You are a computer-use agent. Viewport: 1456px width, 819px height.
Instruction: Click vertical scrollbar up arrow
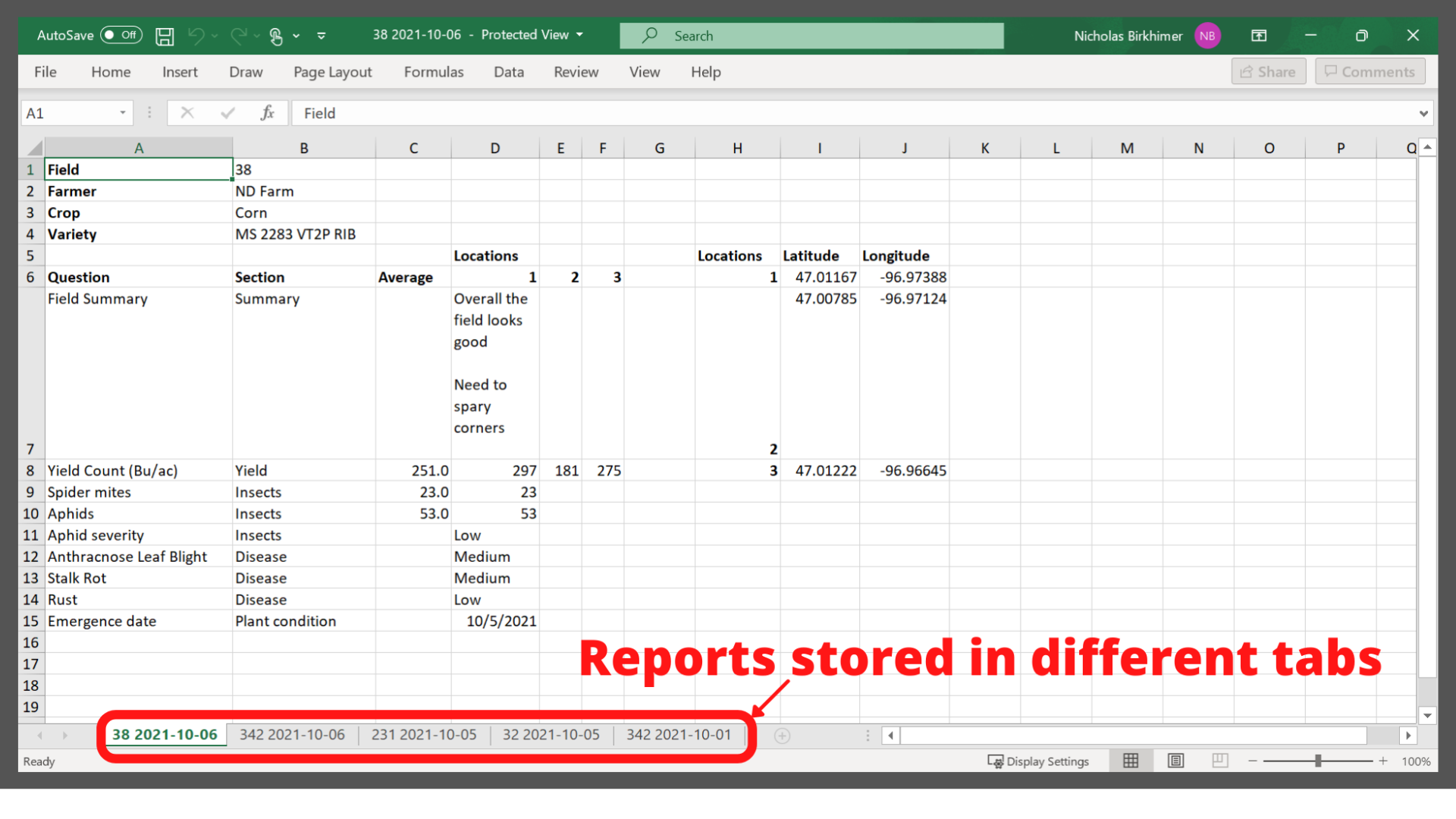tap(1427, 147)
